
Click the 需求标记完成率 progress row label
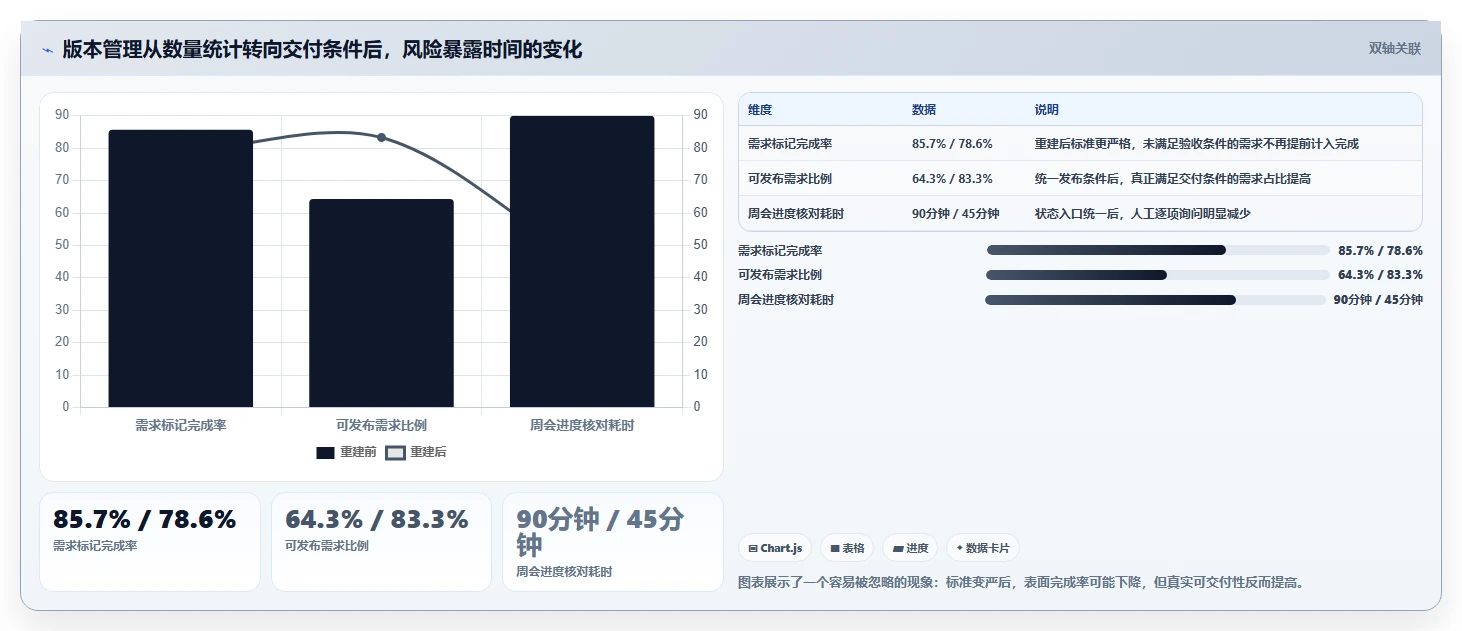pos(780,251)
